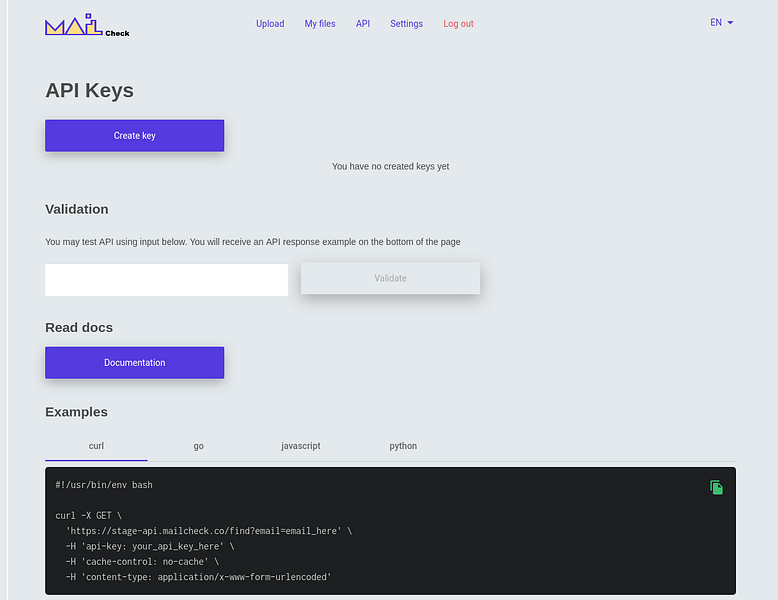The height and width of the screenshot is (600, 778).
Task: Click the Validate button
Action: 390,278
